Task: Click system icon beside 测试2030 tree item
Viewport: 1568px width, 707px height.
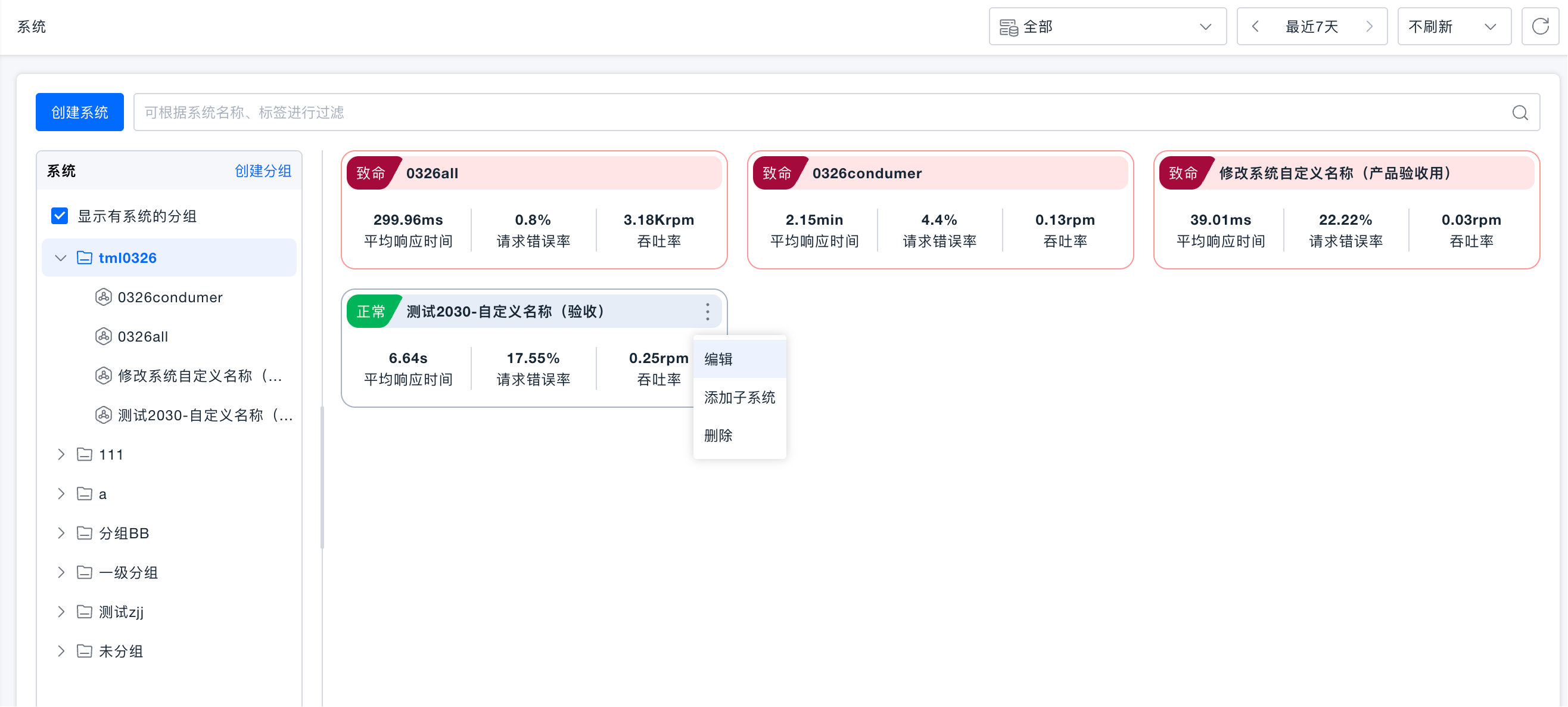Action: tap(104, 415)
